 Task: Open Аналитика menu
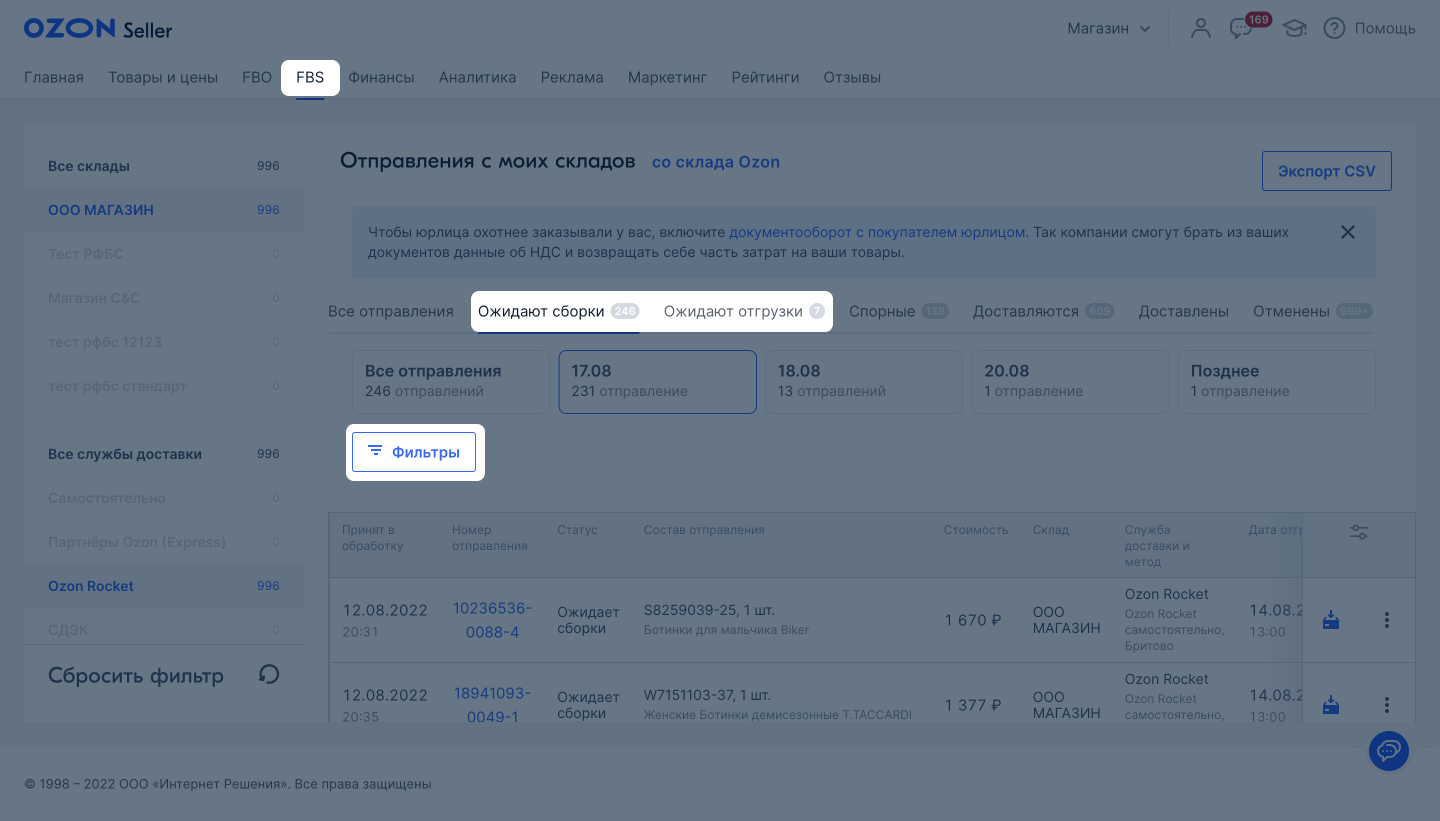(477, 77)
